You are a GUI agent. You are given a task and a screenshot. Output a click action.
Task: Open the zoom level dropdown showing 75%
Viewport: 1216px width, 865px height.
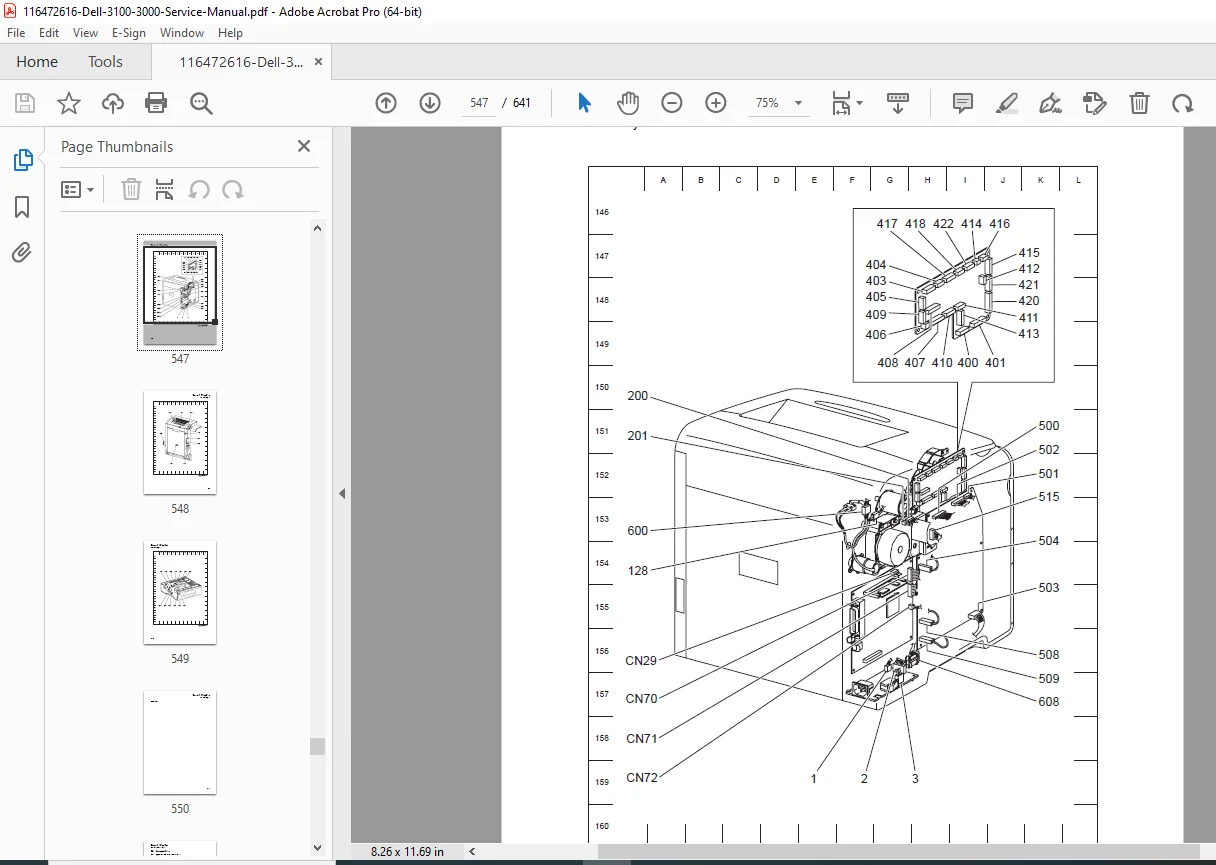tap(779, 103)
